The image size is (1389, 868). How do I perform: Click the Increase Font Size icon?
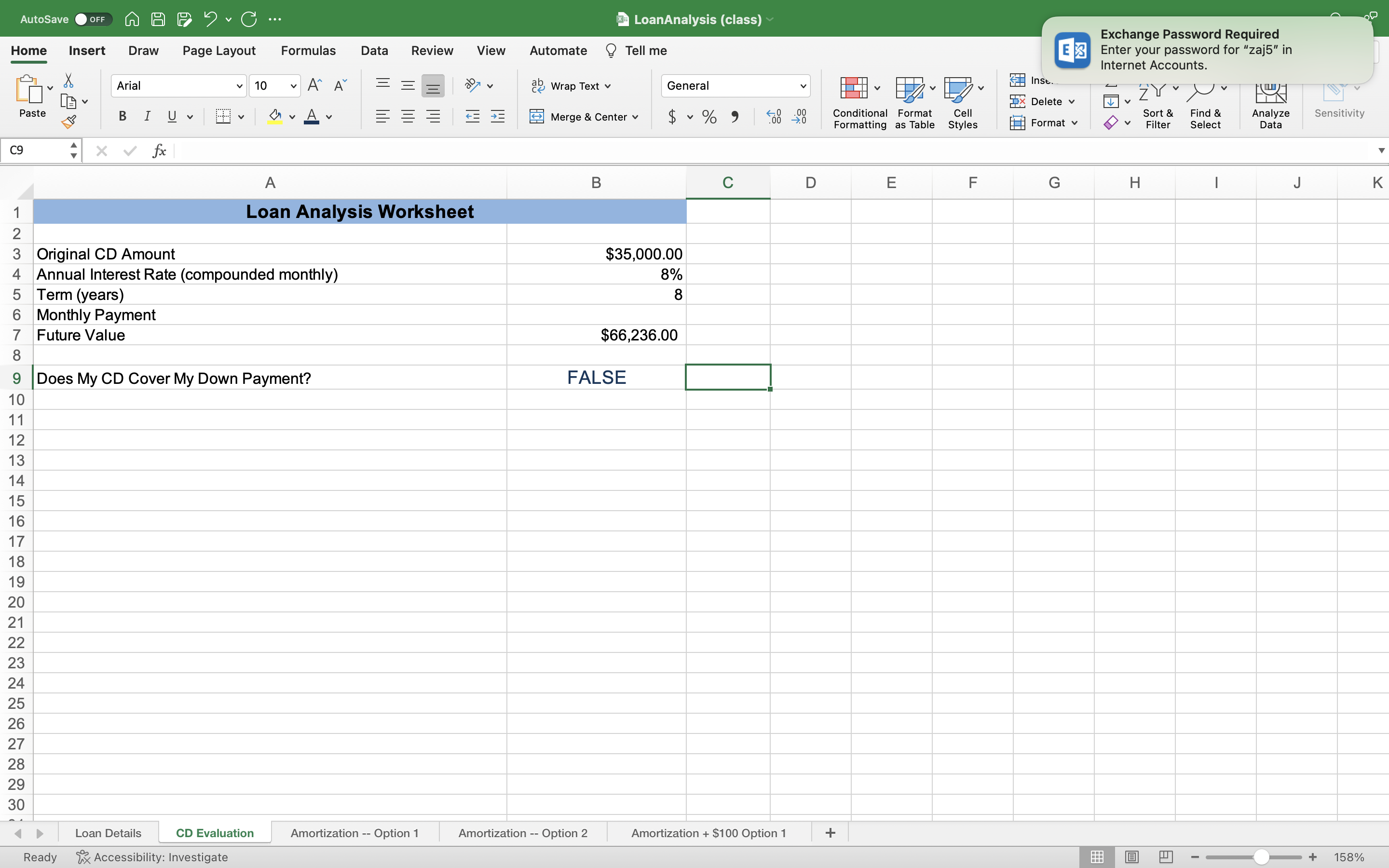(314, 84)
